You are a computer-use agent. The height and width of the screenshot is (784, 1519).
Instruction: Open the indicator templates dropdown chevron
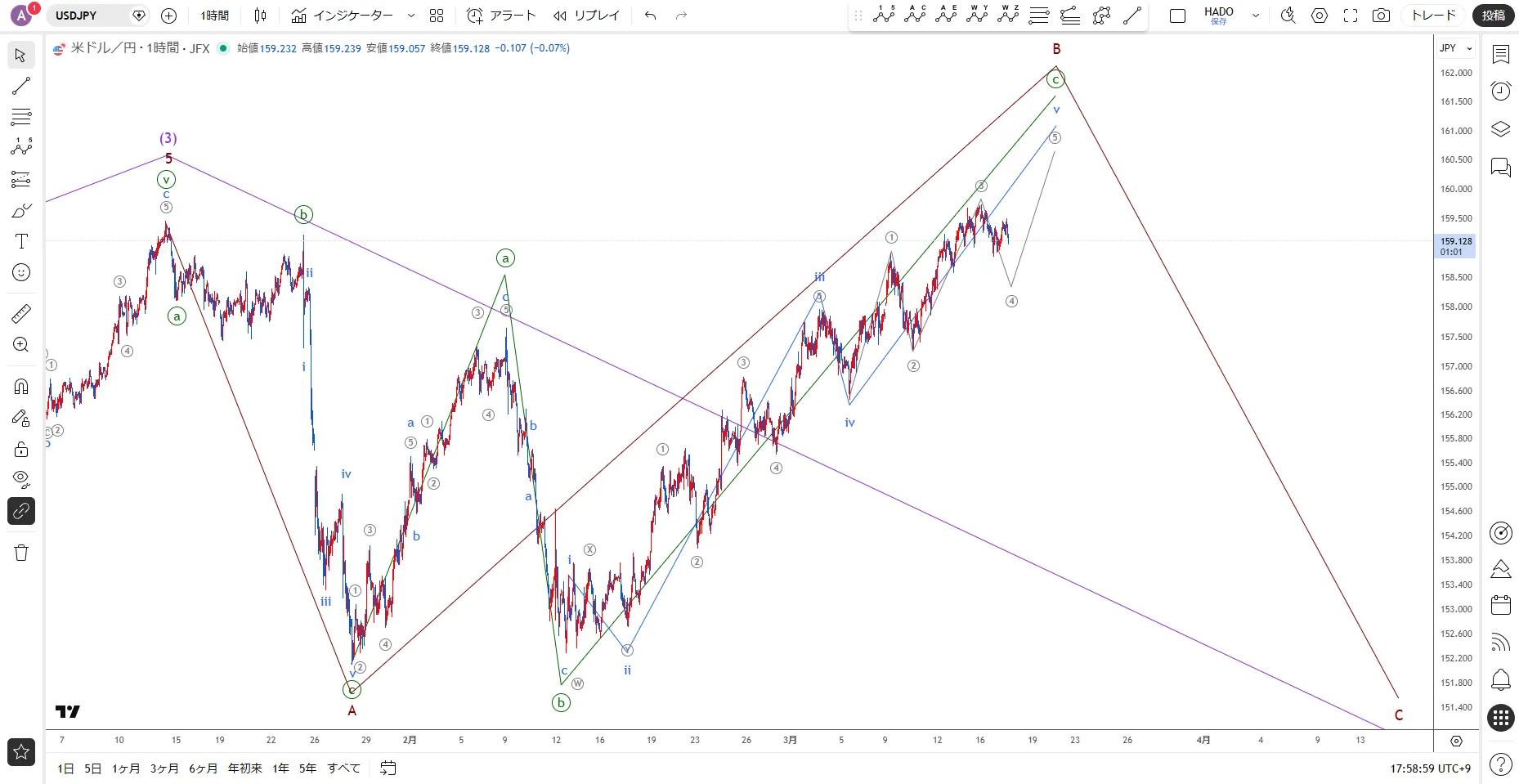pos(411,16)
